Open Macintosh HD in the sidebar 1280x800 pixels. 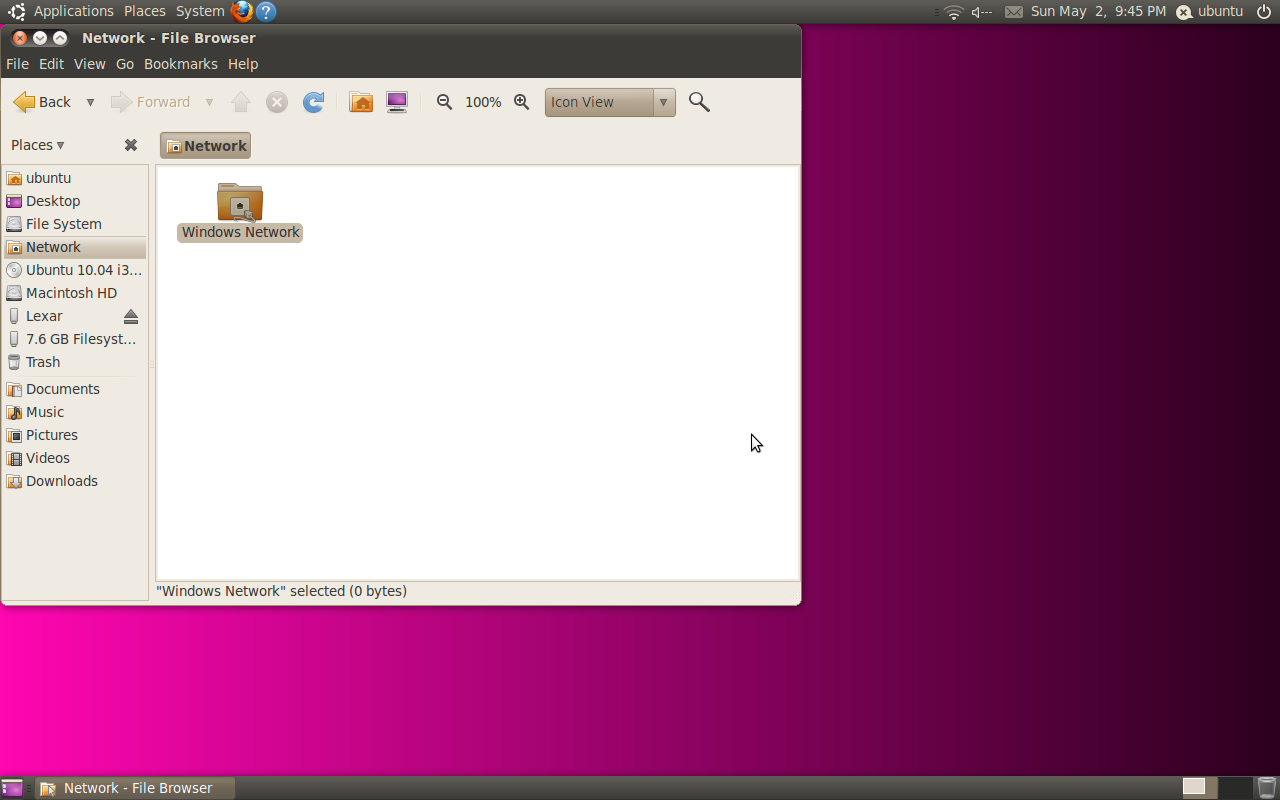tap(75, 293)
